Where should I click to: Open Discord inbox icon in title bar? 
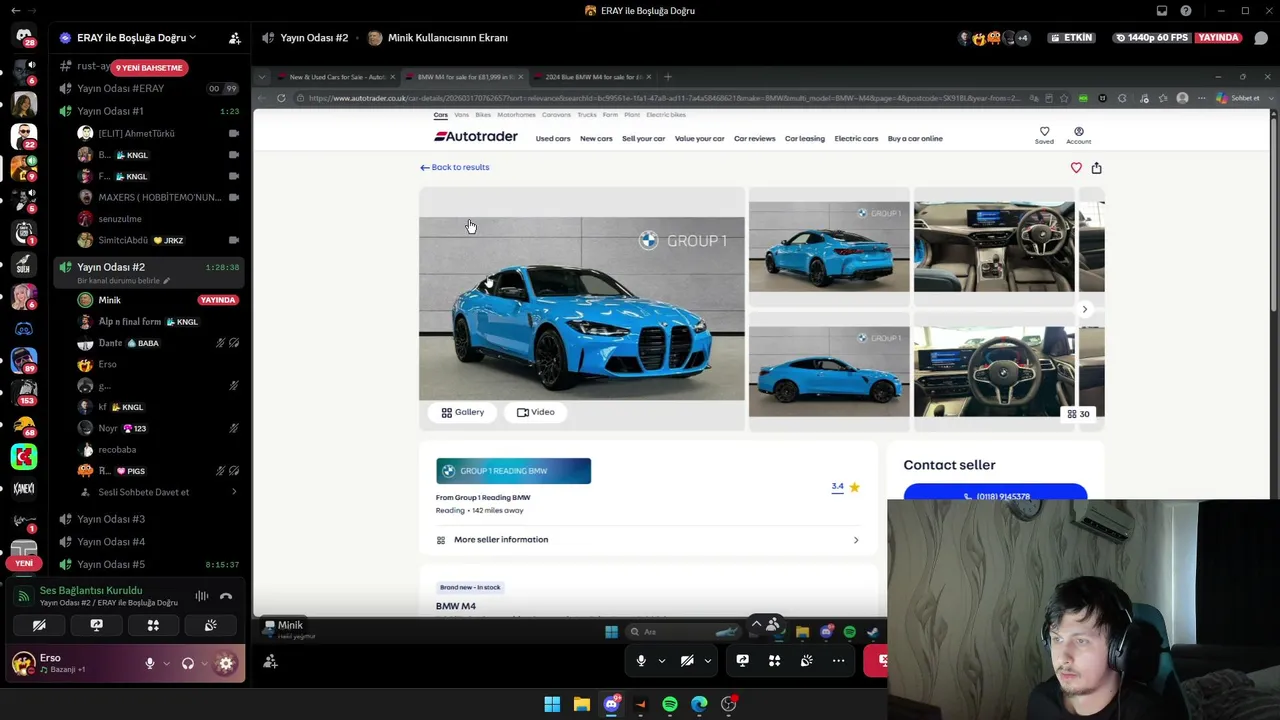pyautogui.click(x=1162, y=11)
